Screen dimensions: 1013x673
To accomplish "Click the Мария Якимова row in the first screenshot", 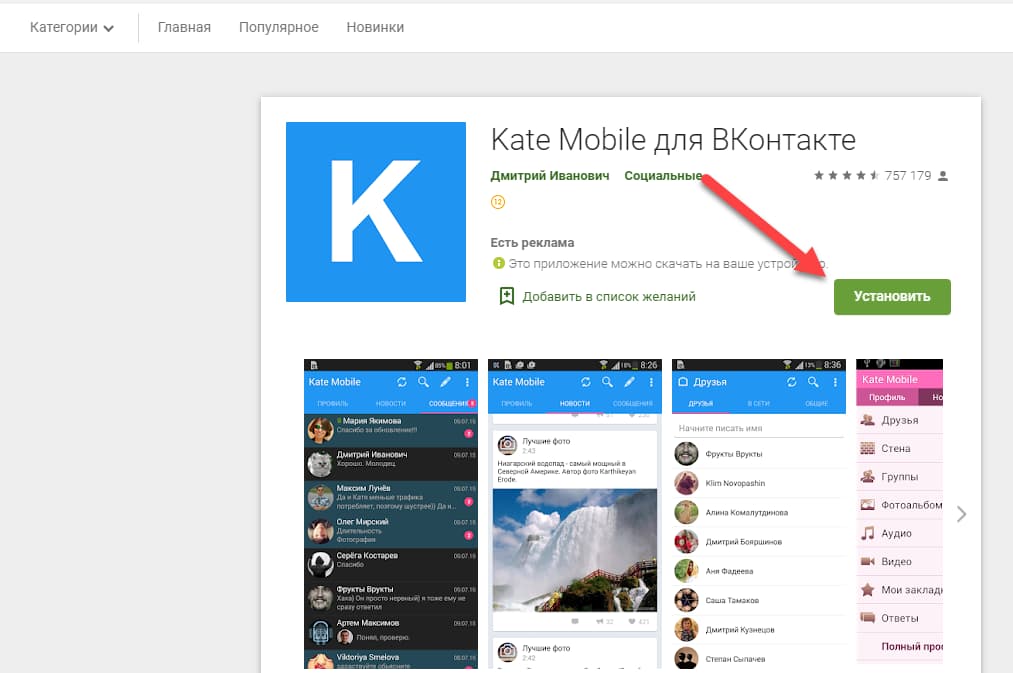I will point(391,430).
